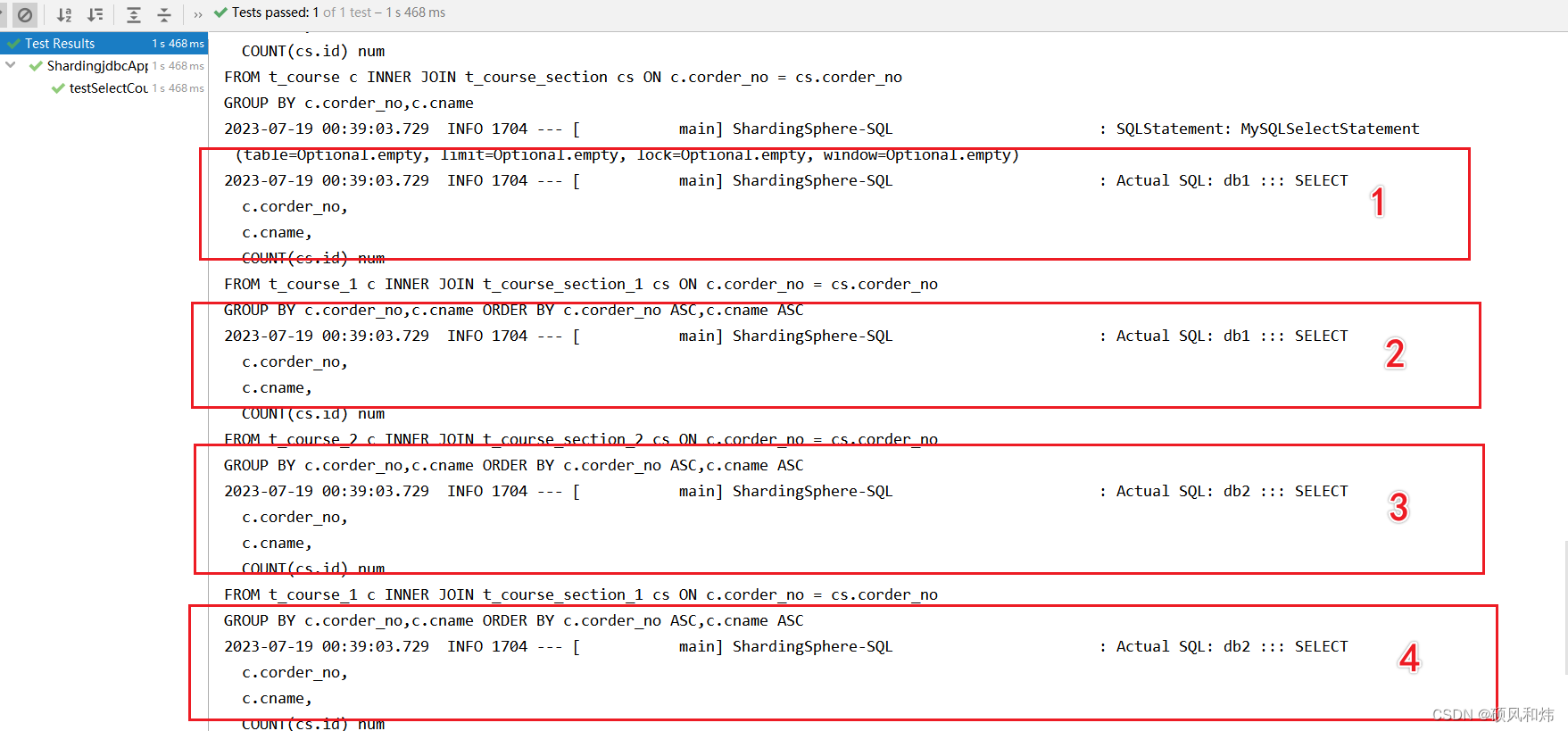Image resolution: width=1568 pixels, height=731 pixels.
Task: Click the table=Optional.empty console line
Action: coord(627,154)
